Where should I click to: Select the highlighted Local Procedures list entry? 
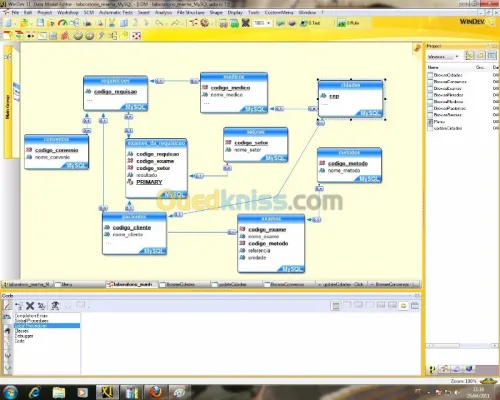coord(47,326)
